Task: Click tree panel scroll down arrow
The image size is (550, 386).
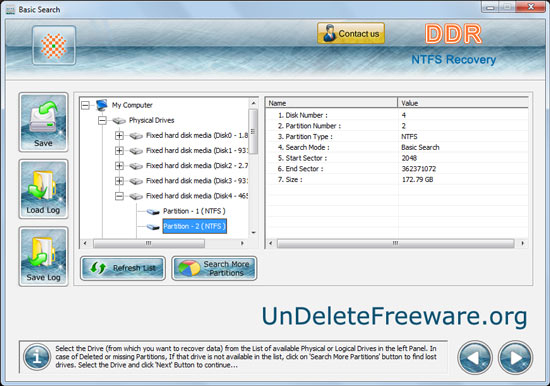Action: pos(253,232)
